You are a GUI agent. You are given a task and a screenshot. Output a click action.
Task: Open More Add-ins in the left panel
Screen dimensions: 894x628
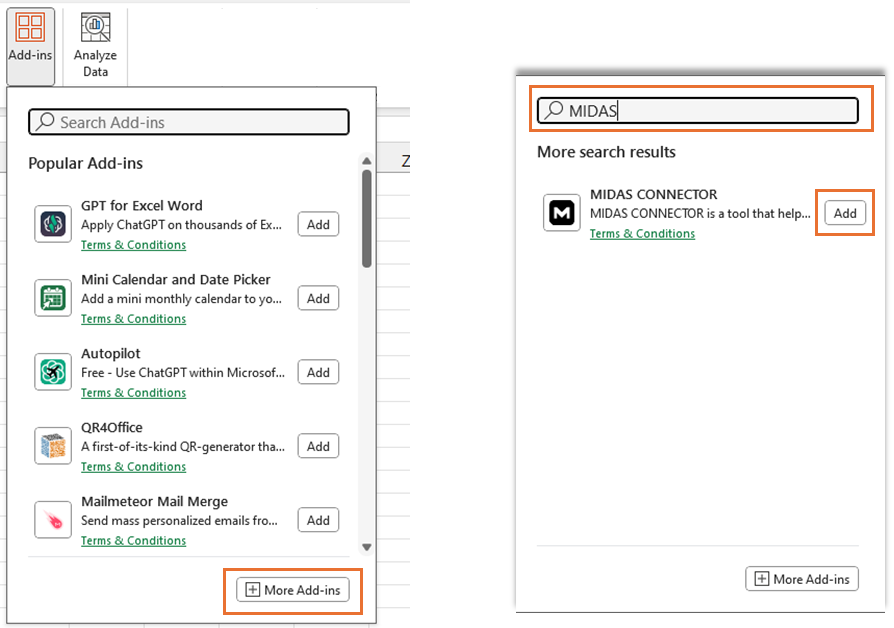coord(293,590)
